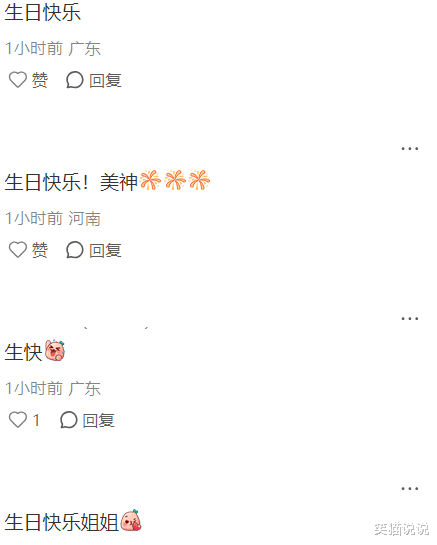Screen dimensions: 437x545
Task: Click the reply bubble icon under first comment
Action: 75,80
